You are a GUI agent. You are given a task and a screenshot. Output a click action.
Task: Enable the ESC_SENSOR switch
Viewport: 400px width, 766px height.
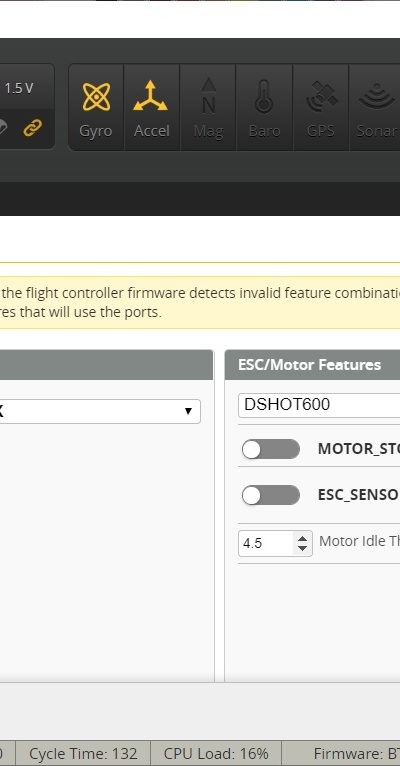[271, 495]
